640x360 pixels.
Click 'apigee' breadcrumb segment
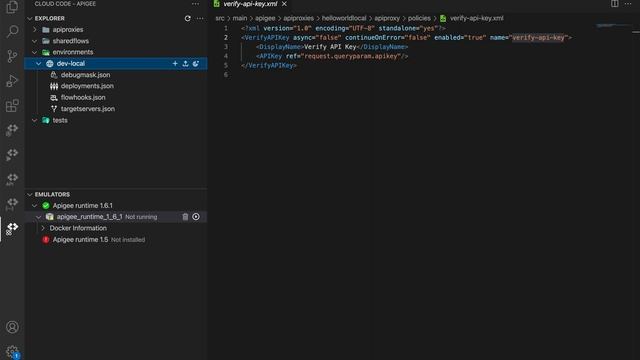tap(265, 18)
